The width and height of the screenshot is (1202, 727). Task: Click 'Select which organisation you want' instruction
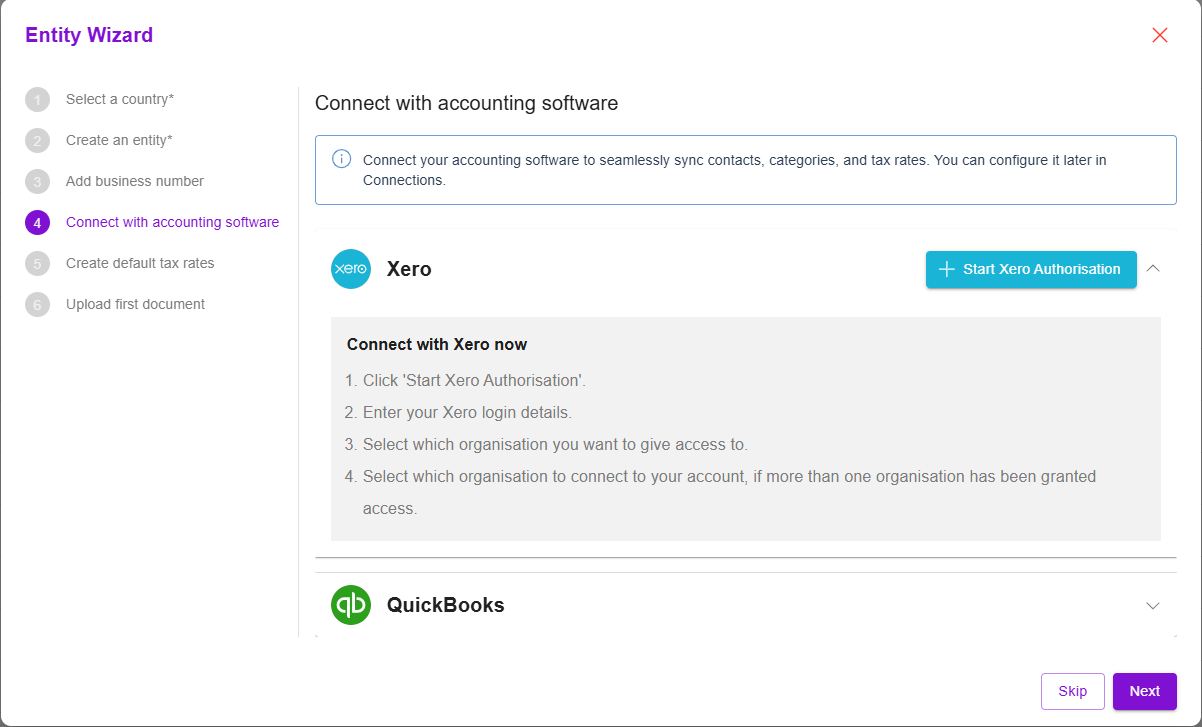tap(555, 444)
